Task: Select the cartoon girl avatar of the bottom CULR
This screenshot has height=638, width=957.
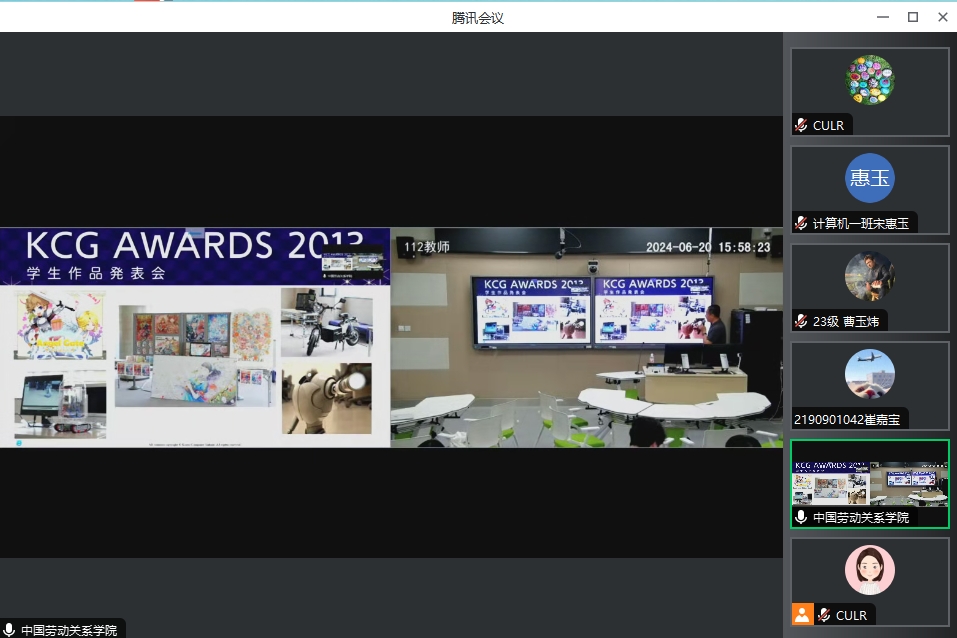Action: (x=869, y=570)
